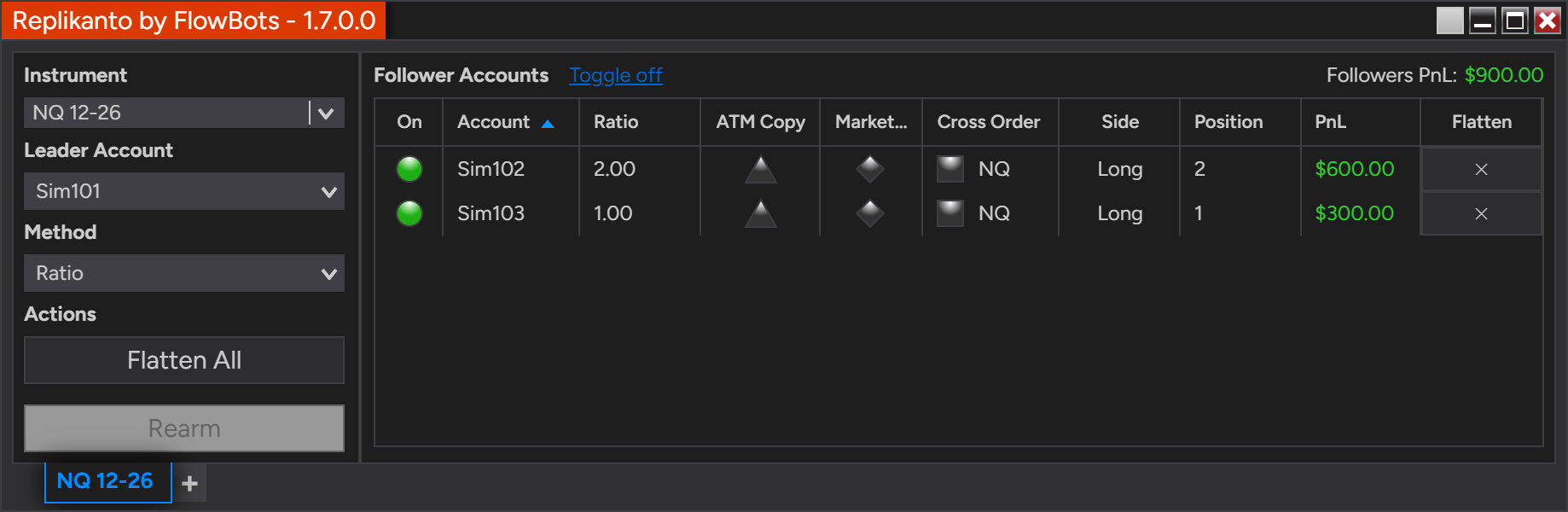Screen dimensions: 1568x512
Task: Click the Followers PnL $900.00 total
Action: [1504, 75]
